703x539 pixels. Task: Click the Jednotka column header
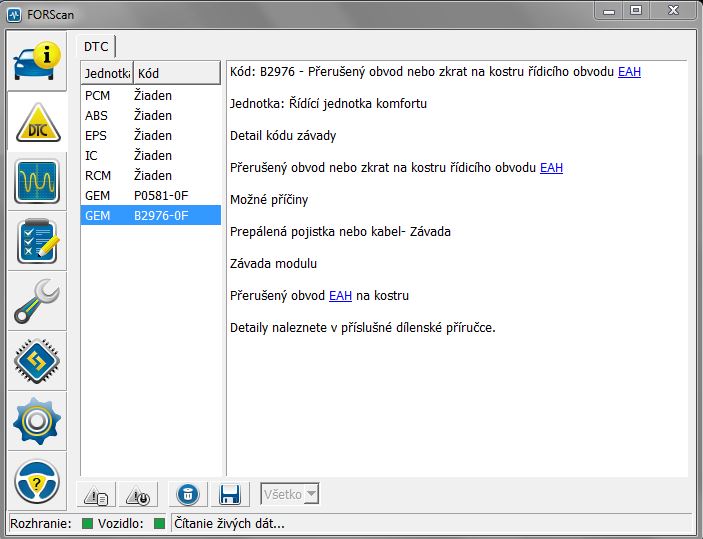tap(105, 73)
